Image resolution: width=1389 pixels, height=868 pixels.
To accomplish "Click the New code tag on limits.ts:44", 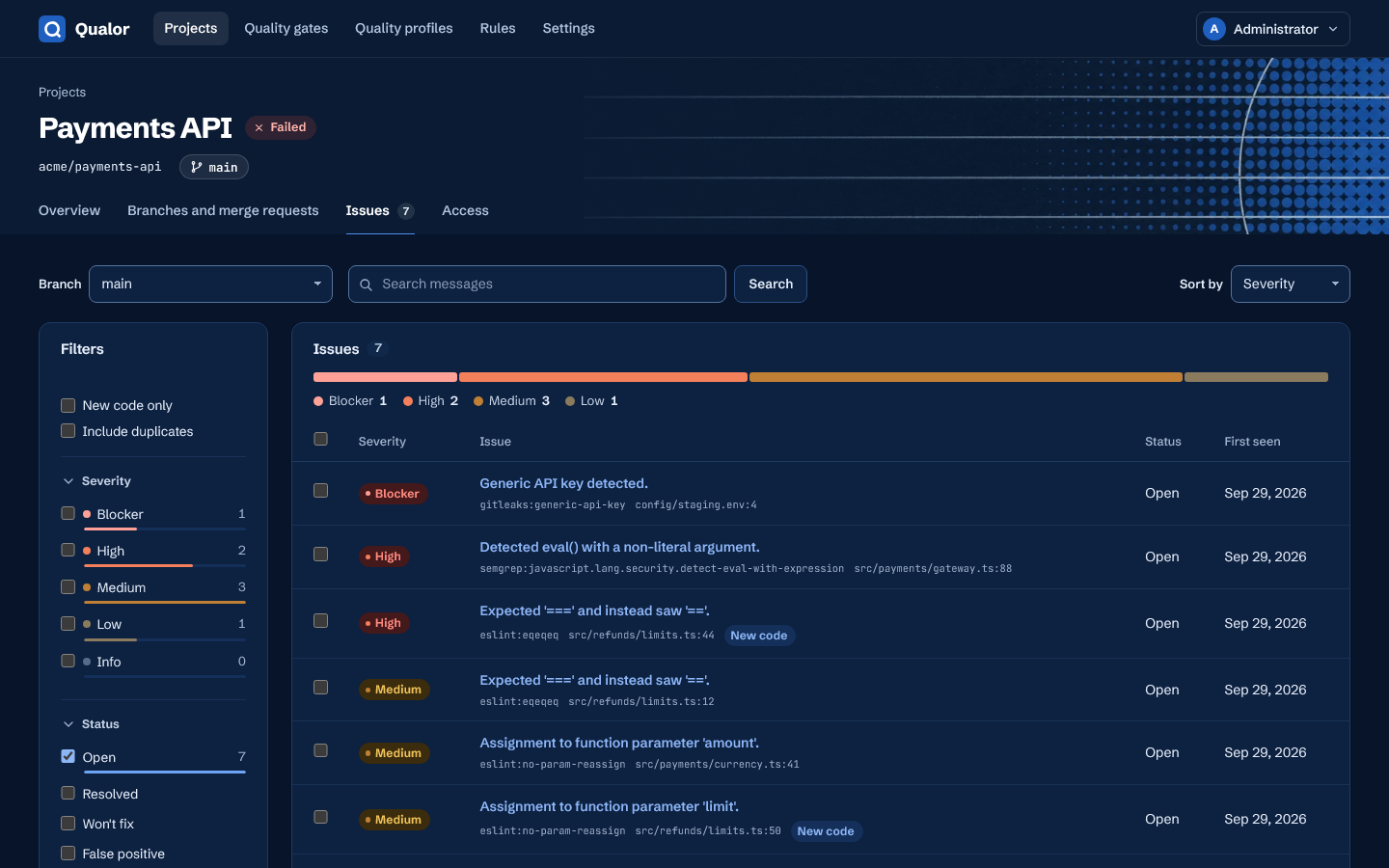I will click(759, 636).
